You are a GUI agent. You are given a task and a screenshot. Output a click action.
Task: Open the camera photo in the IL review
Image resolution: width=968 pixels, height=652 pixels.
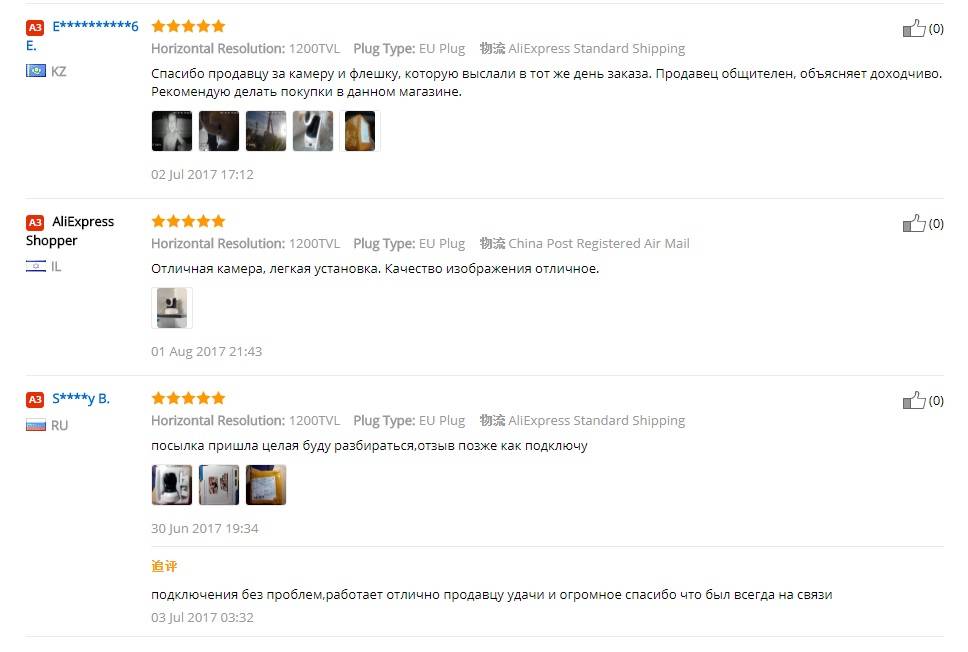pos(172,307)
